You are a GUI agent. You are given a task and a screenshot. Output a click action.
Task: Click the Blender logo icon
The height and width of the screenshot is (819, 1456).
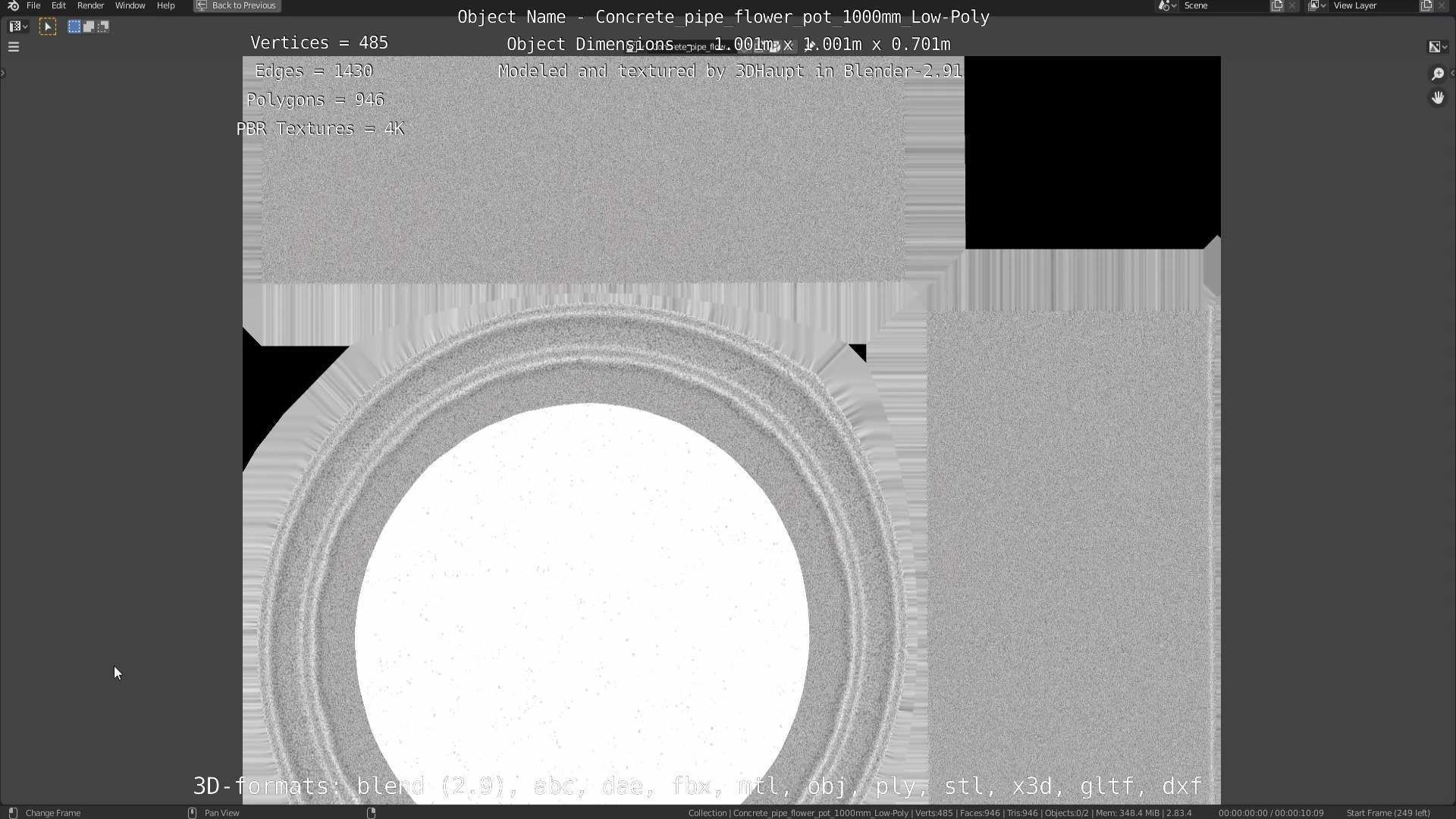click(13, 5)
